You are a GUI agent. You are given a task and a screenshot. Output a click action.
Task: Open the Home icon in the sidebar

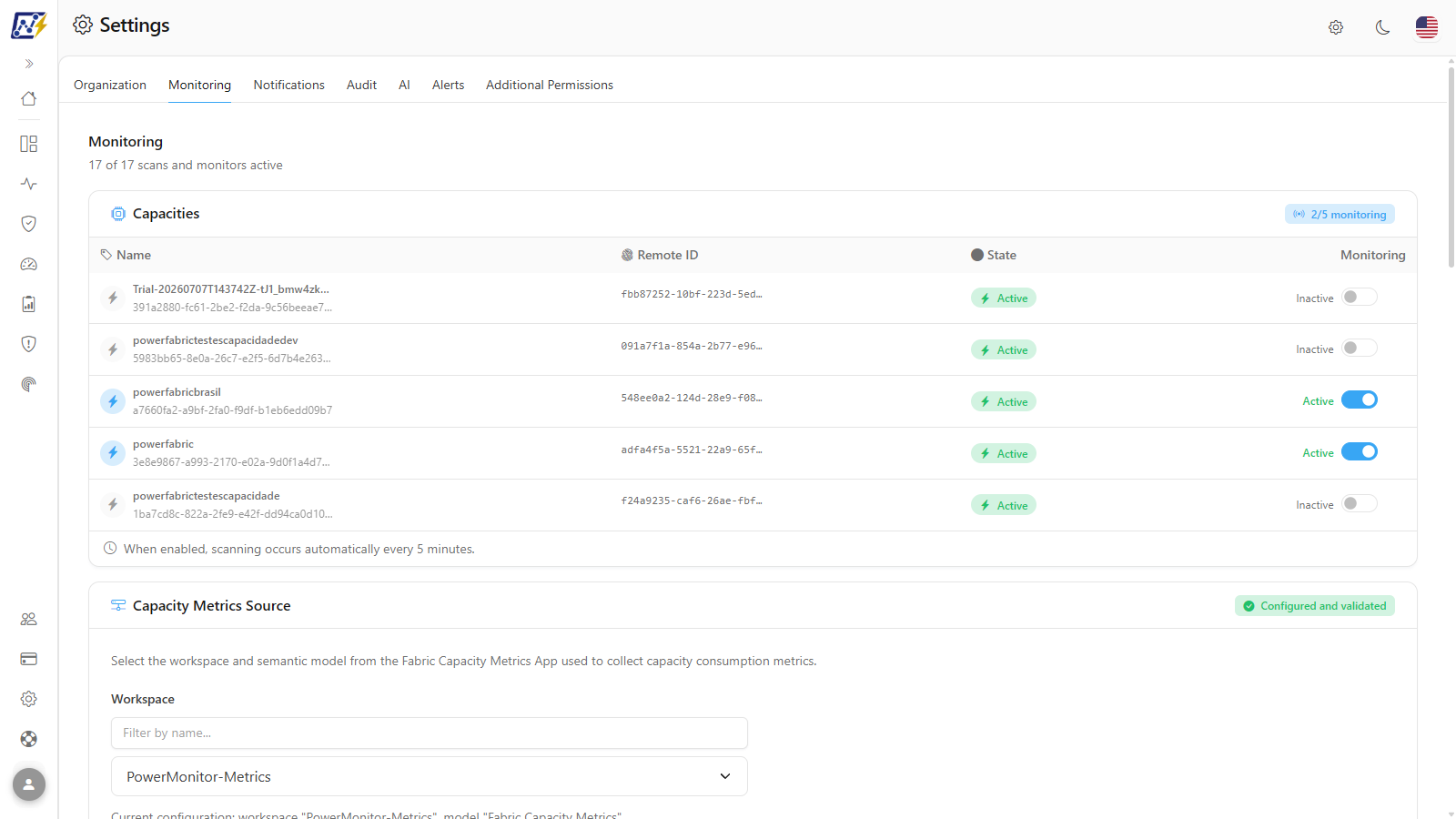pos(29,98)
